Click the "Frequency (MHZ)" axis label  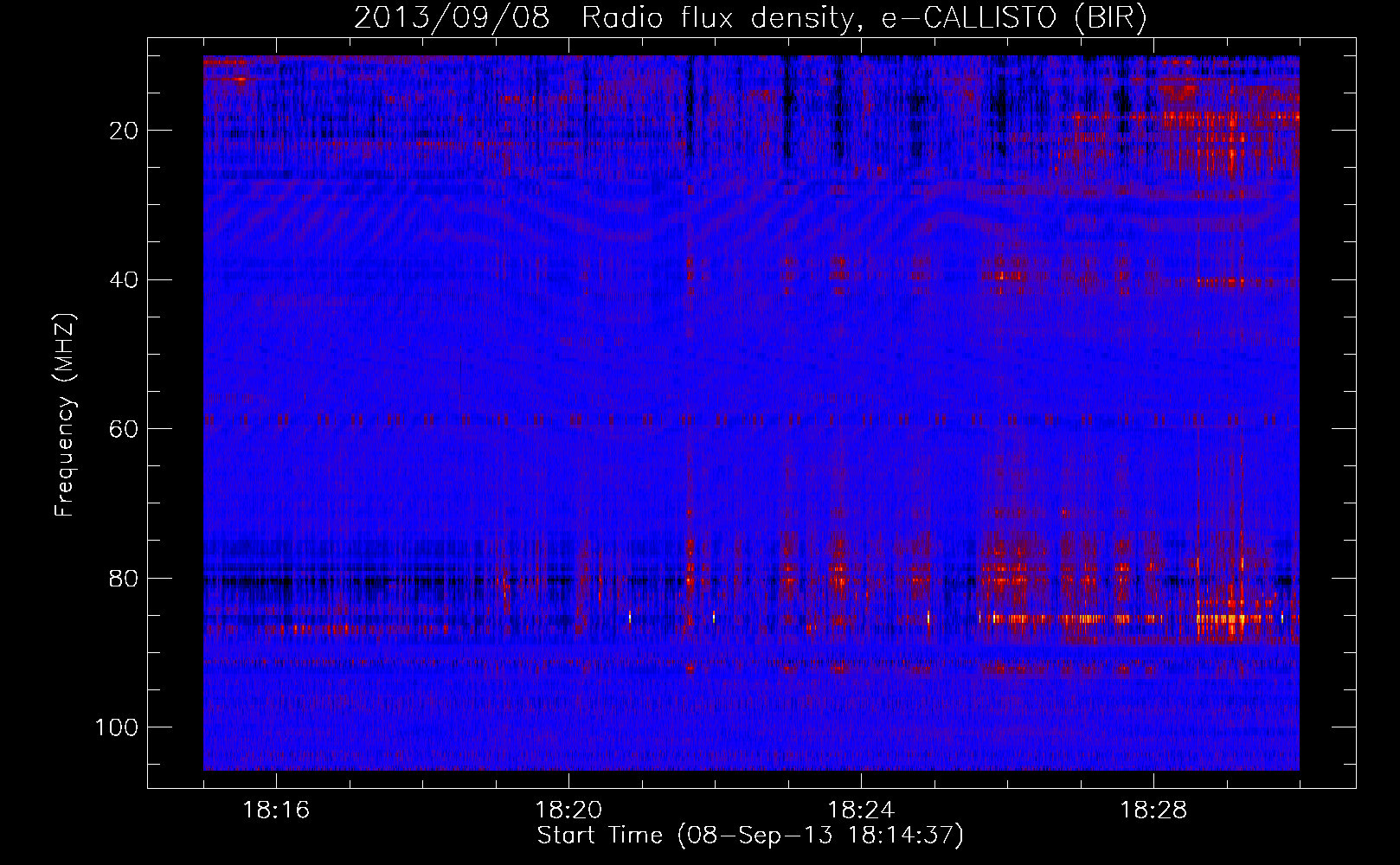[65, 414]
